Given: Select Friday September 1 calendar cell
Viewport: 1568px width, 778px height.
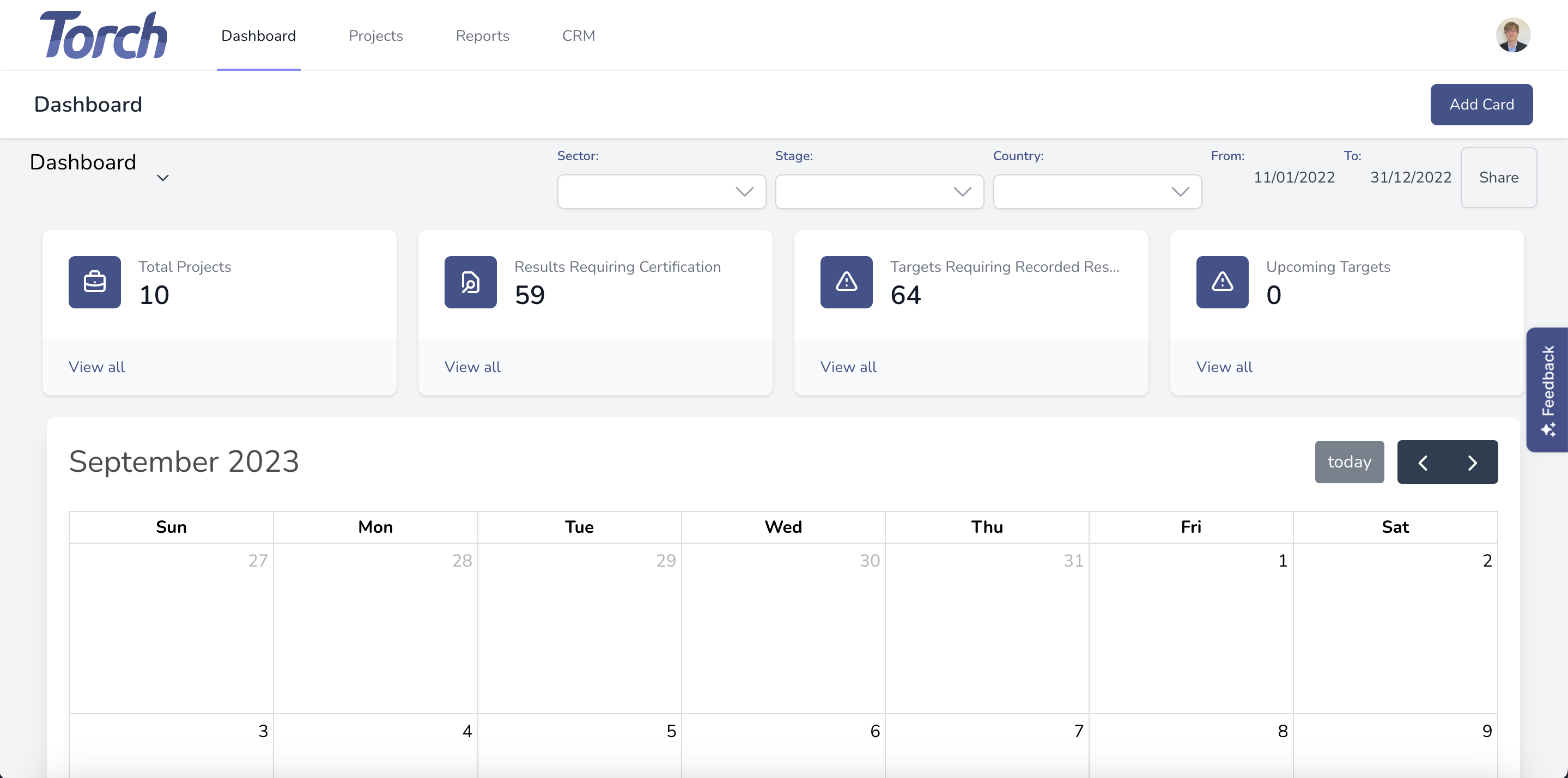Looking at the screenshot, I should [1190, 628].
